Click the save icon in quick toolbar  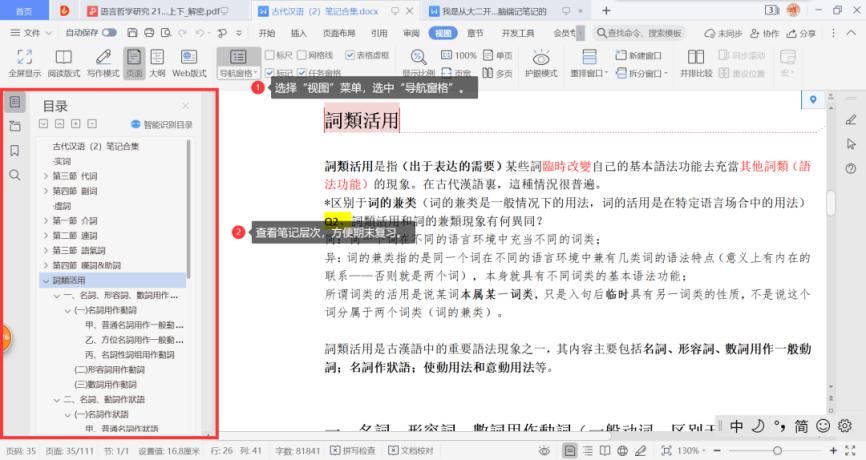click(133, 33)
